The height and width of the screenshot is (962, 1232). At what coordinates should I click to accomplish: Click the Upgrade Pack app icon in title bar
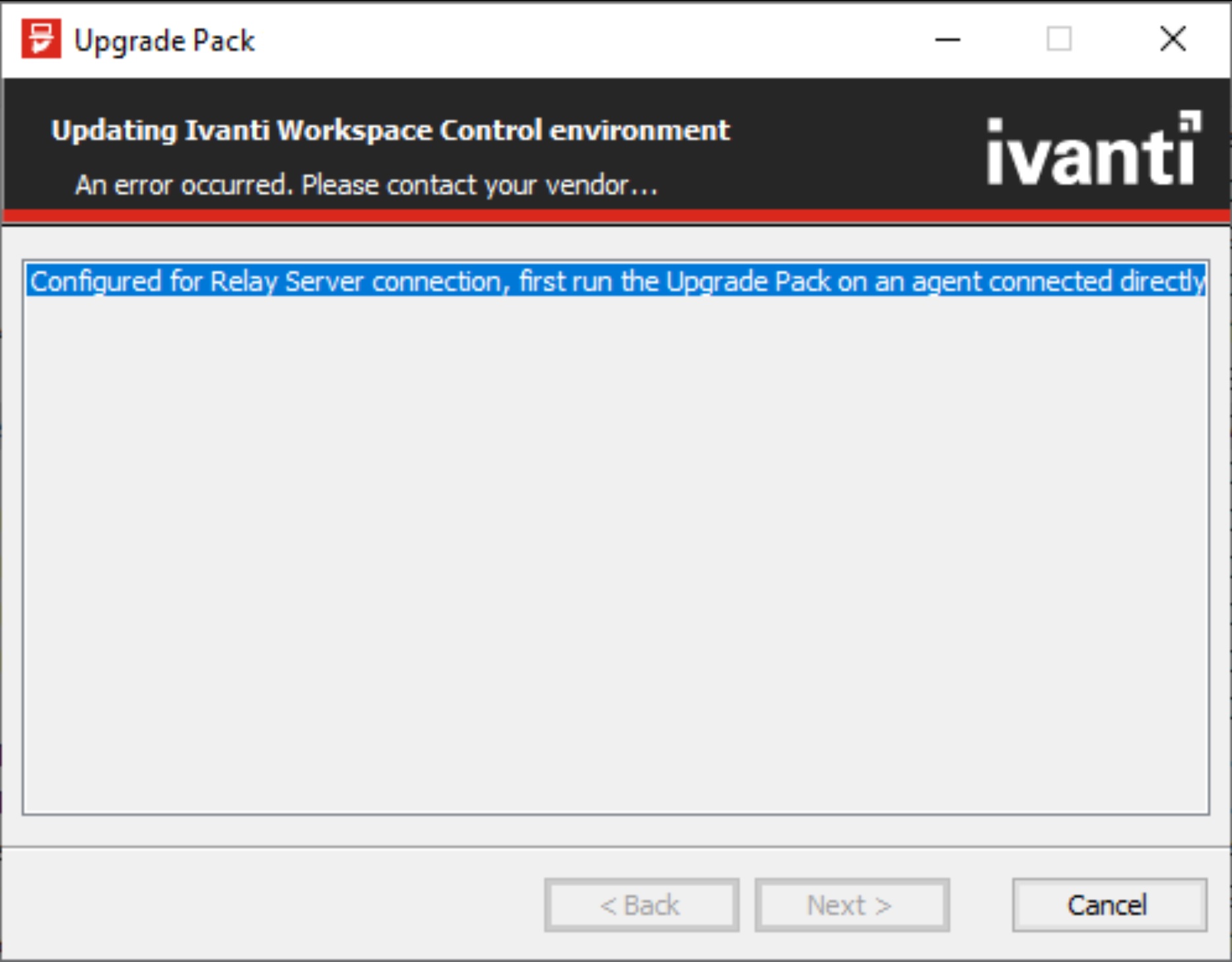click(41, 39)
